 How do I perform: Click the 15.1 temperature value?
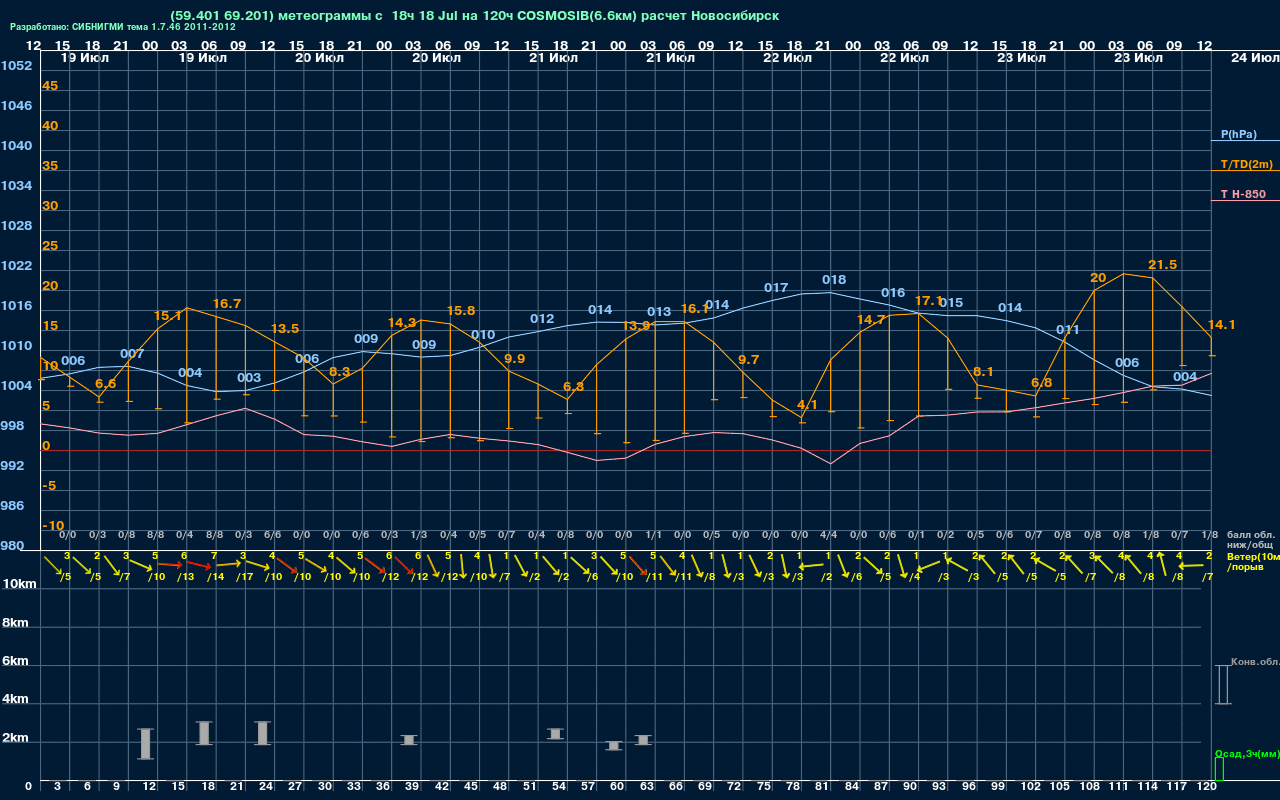(168, 315)
